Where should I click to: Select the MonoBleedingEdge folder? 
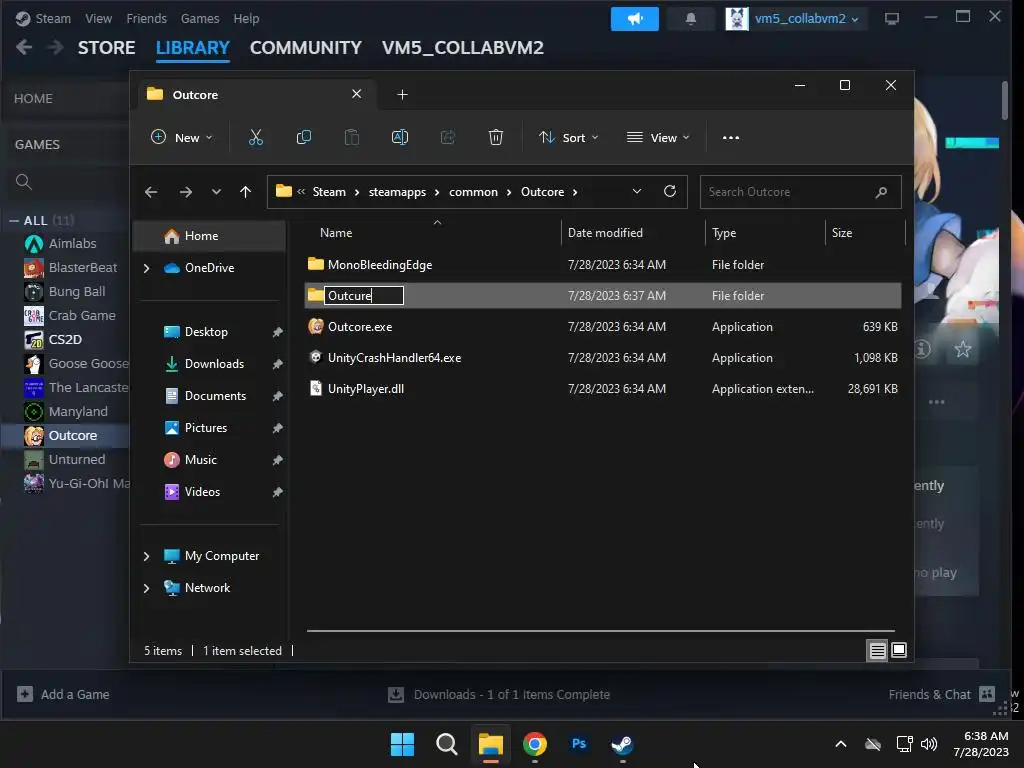[x=379, y=264]
